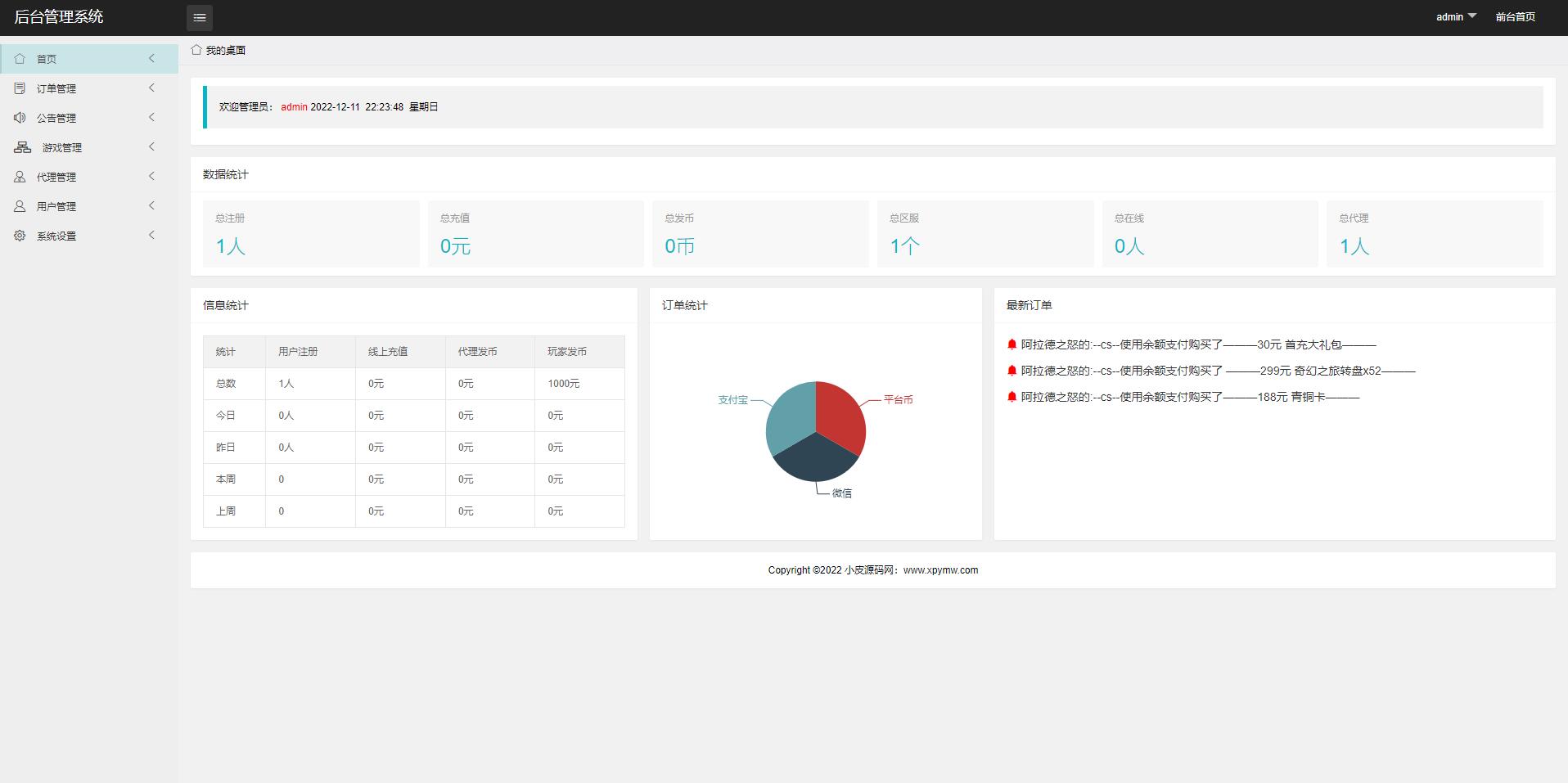Viewport: 1568px width, 783px height.
Task: Expand the 订单管理 chevron arrow
Action: click(x=151, y=88)
